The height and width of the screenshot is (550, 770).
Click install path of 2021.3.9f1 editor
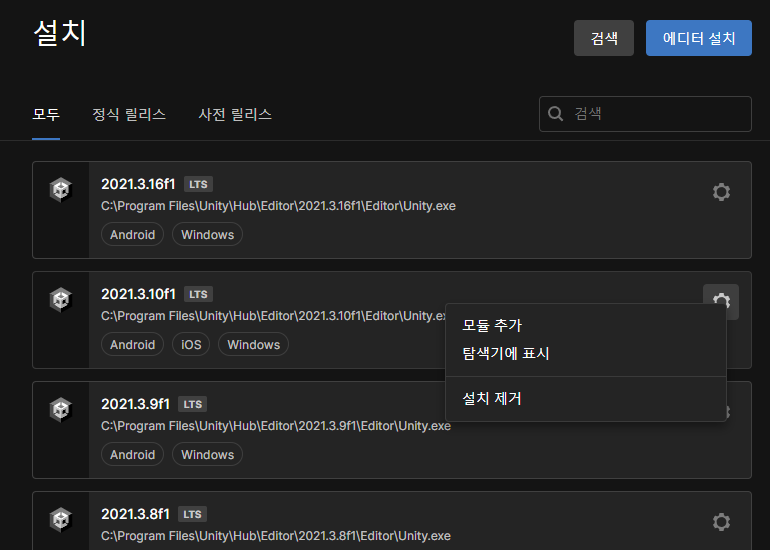276,426
